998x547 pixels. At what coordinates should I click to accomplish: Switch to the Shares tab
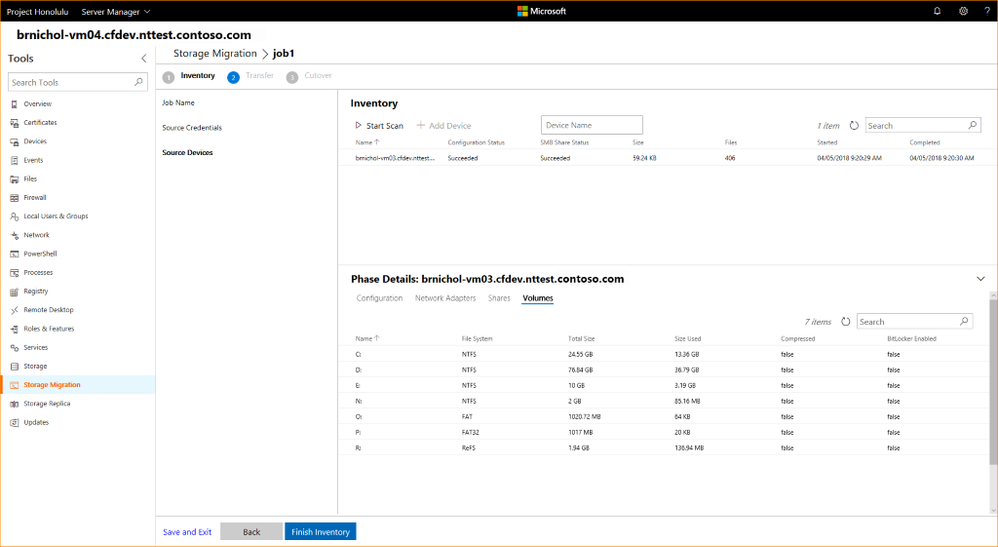pos(499,298)
